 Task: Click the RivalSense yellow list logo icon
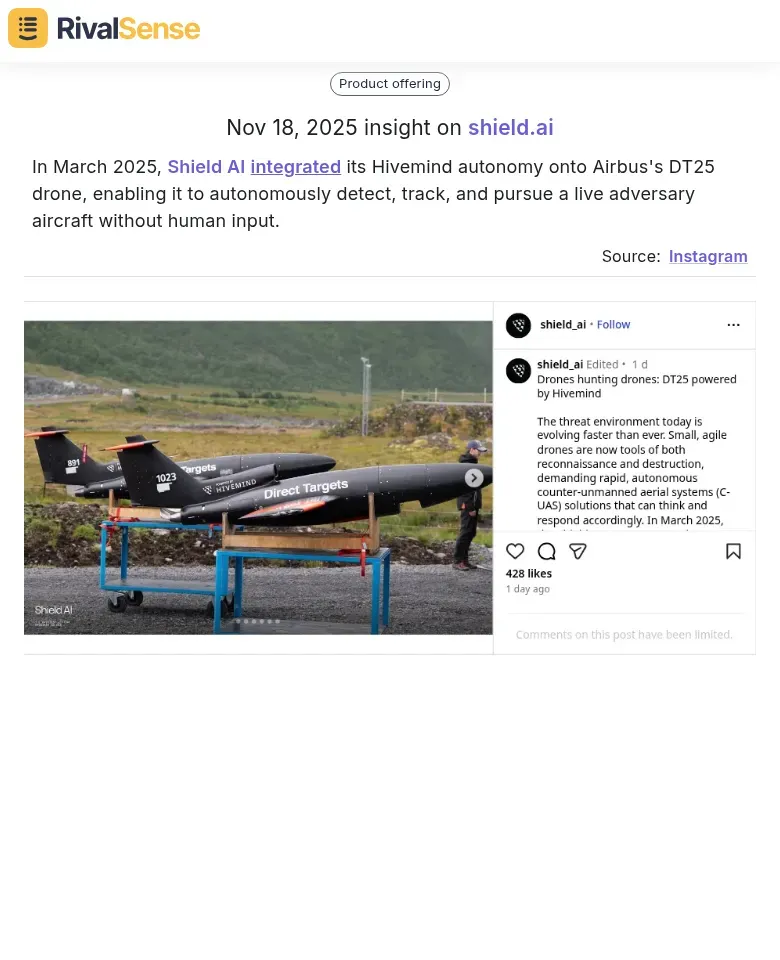pos(28,28)
